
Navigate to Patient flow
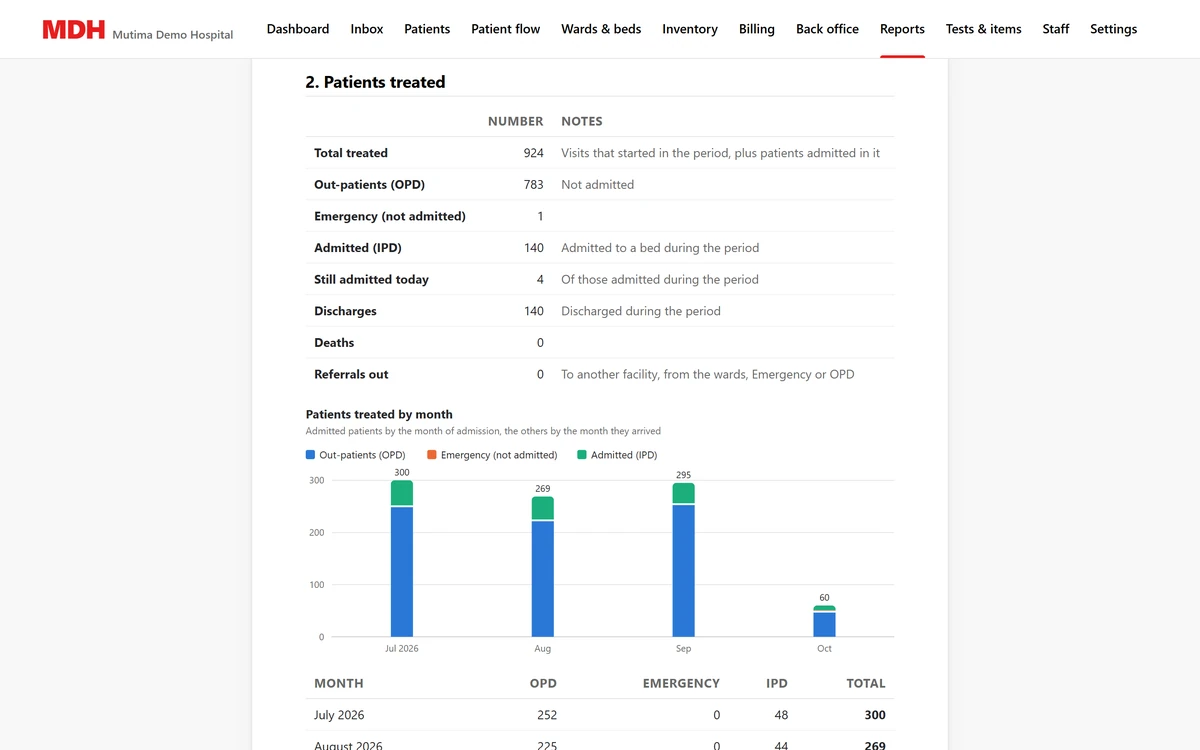[506, 29]
